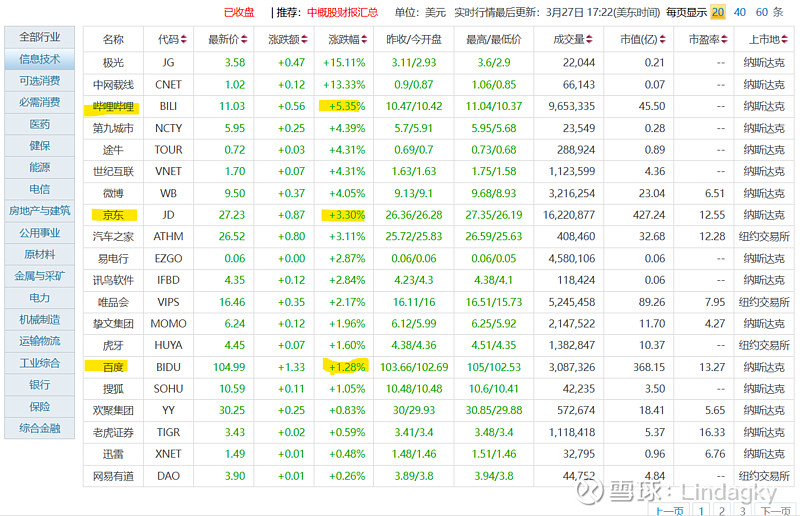Click the TIGR ticker code
Image resolution: width=800 pixels, height=516 pixels.
(168, 432)
